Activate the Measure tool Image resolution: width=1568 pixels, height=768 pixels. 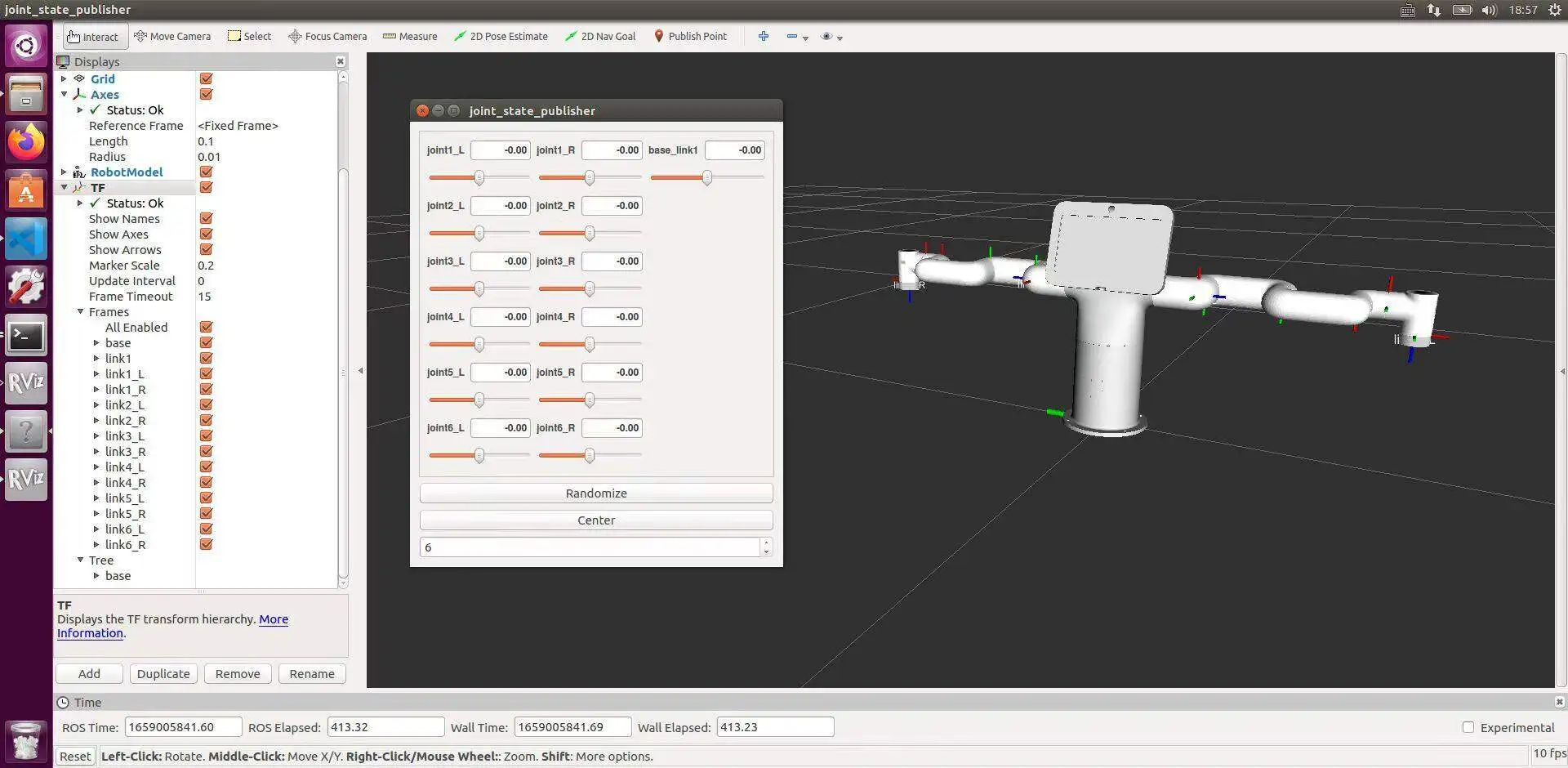[x=410, y=37]
